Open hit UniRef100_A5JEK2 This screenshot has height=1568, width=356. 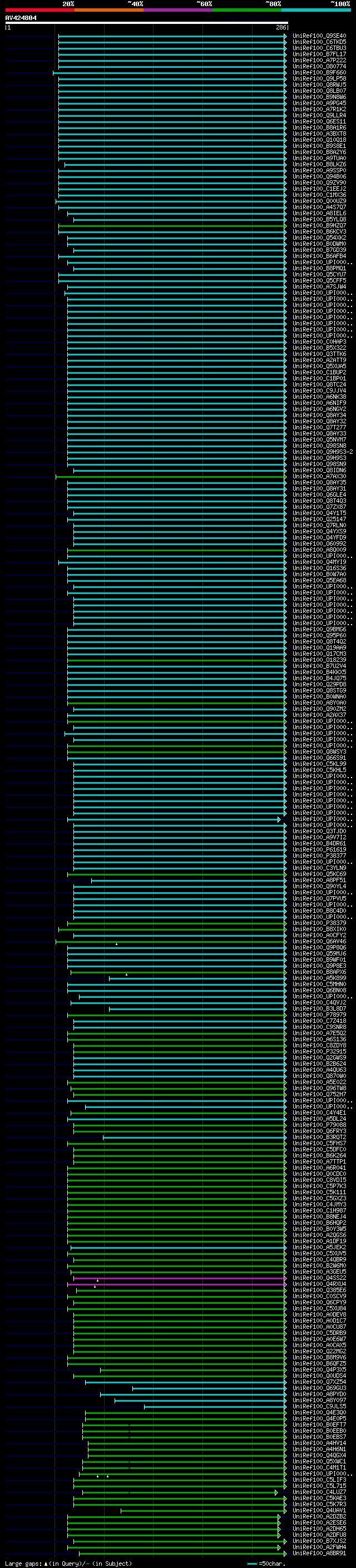[319, 1247]
